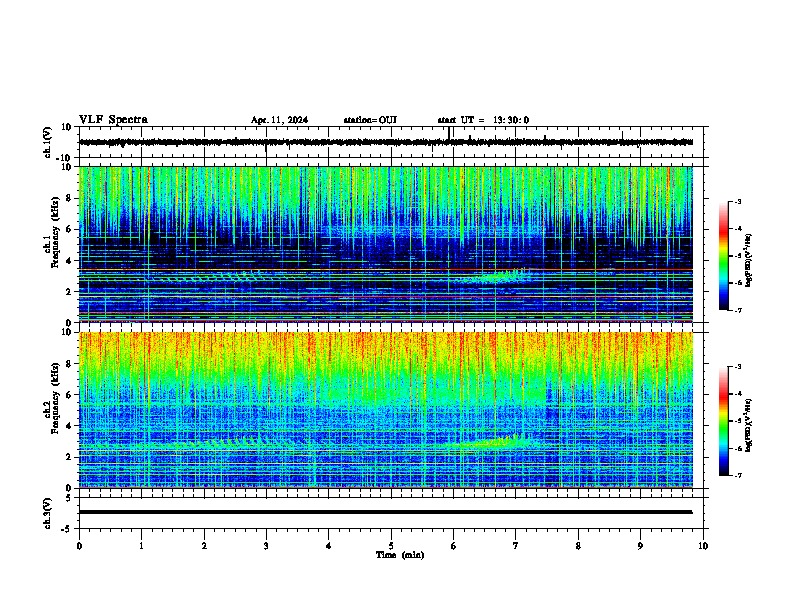Click the "-3" tick on ch.2 colorbar
Image resolution: width=792 pixels, height=612 pixels.
[737, 367]
